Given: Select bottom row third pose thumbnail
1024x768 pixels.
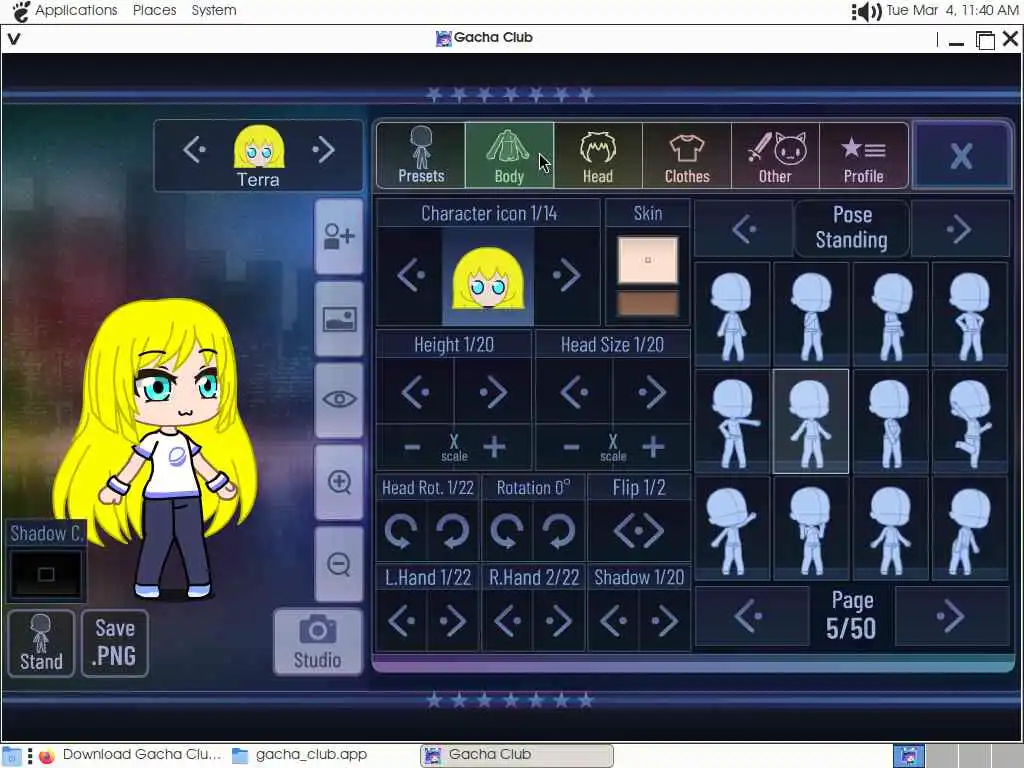Looking at the screenshot, I should click(x=890, y=529).
